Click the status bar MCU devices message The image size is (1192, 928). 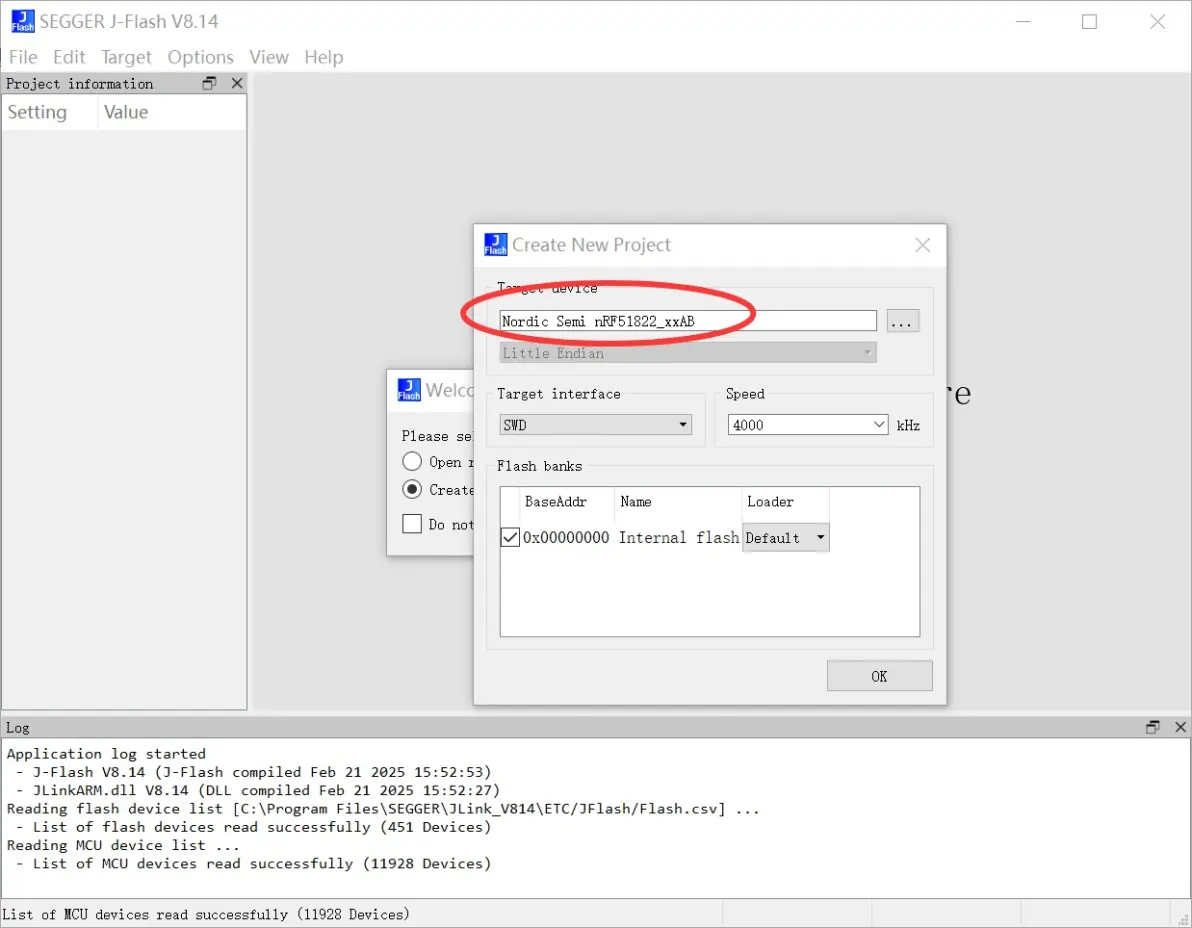click(206, 914)
